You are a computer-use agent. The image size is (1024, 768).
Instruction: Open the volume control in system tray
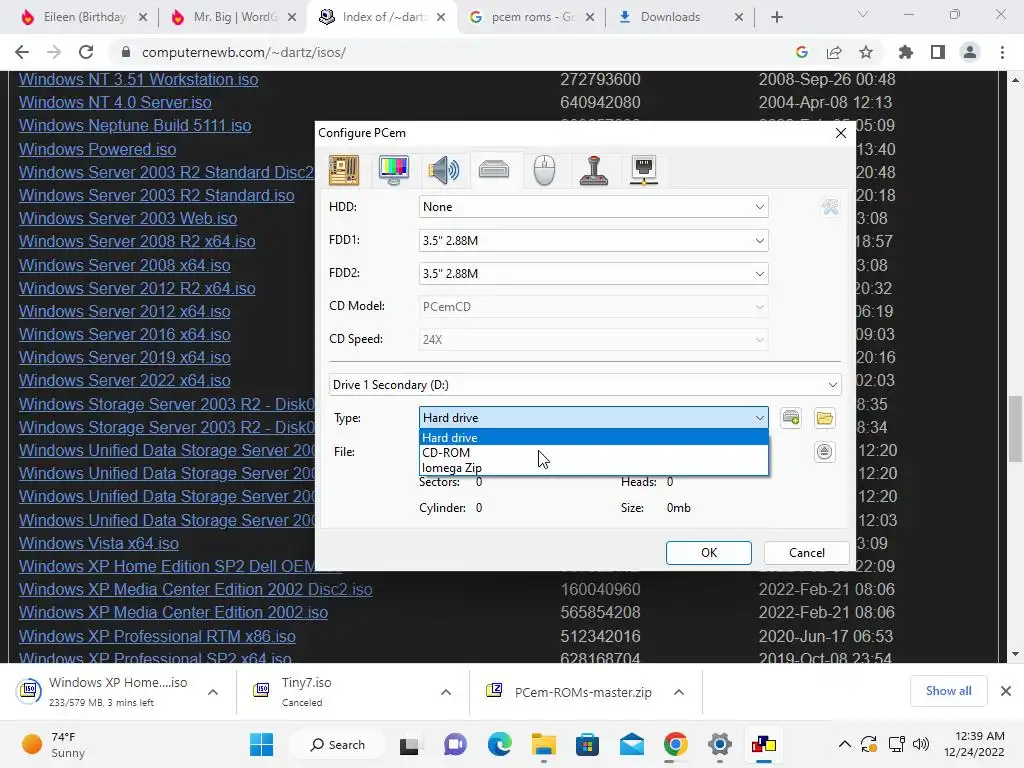coord(921,744)
